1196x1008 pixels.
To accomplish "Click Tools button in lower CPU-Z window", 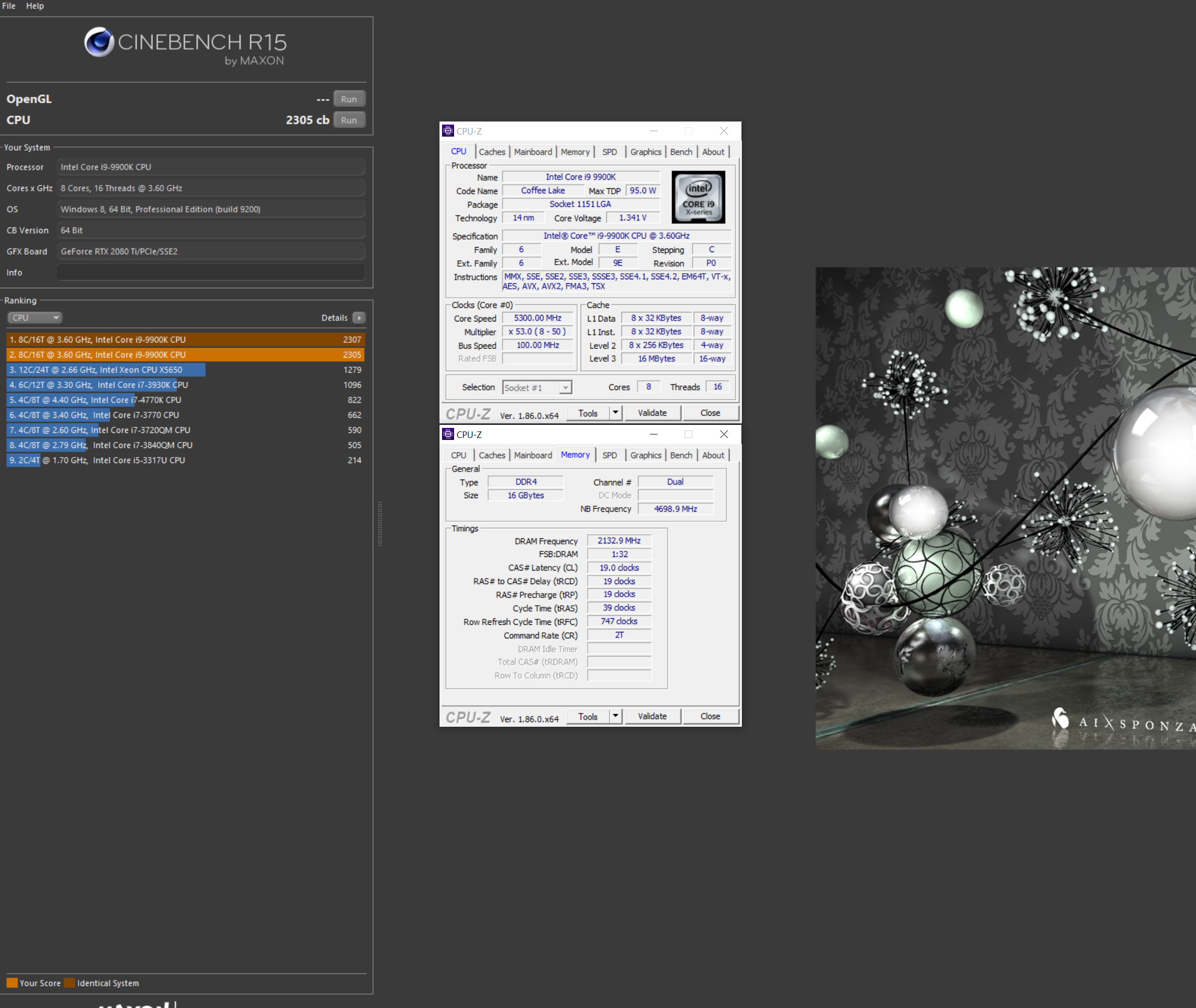I will (588, 717).
